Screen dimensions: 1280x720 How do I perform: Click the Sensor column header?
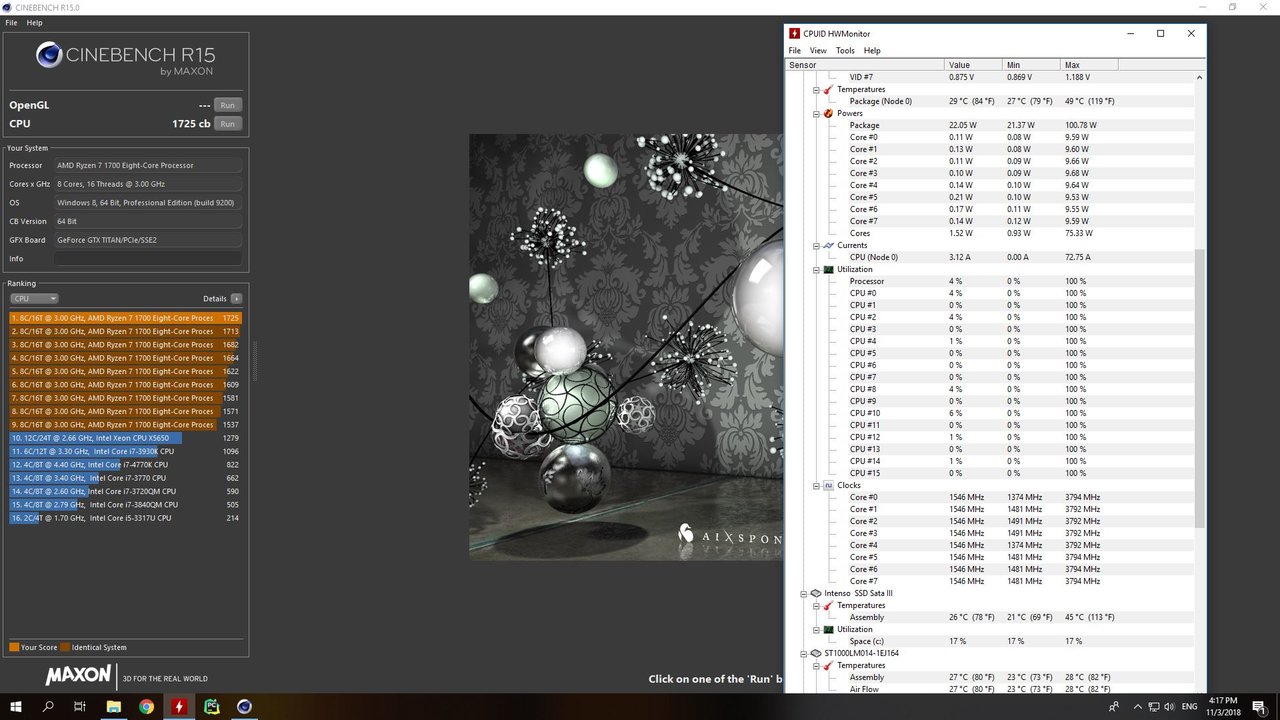pos(866,65)
